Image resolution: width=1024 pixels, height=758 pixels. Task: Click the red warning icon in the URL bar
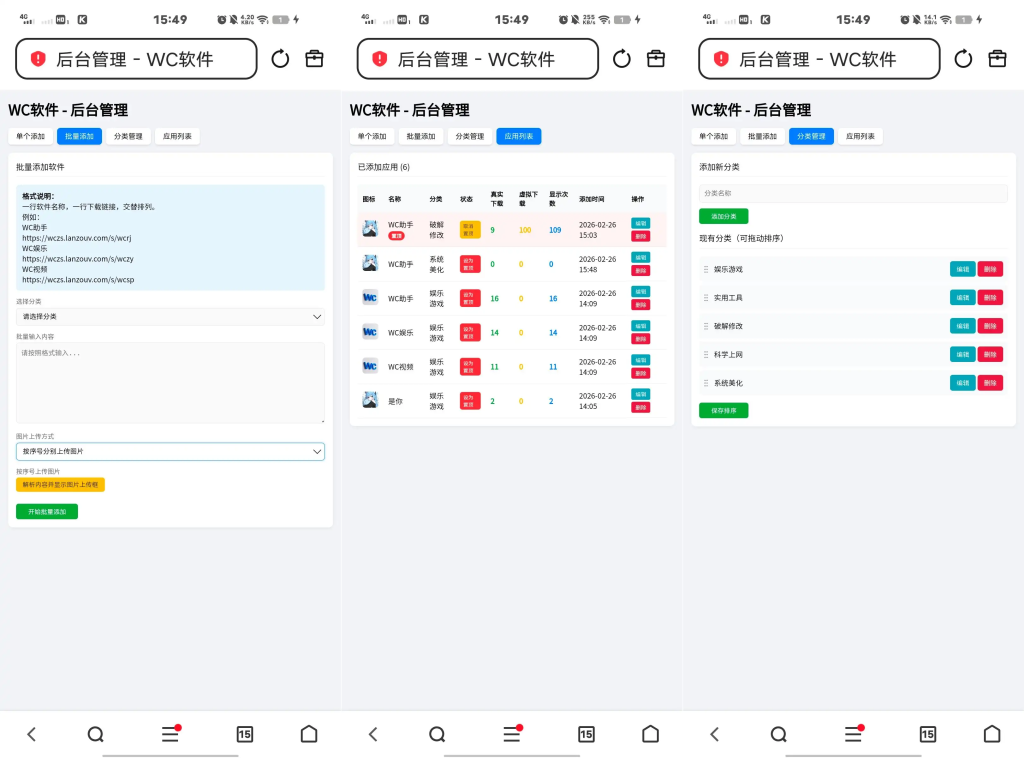[x=35, y=59]
